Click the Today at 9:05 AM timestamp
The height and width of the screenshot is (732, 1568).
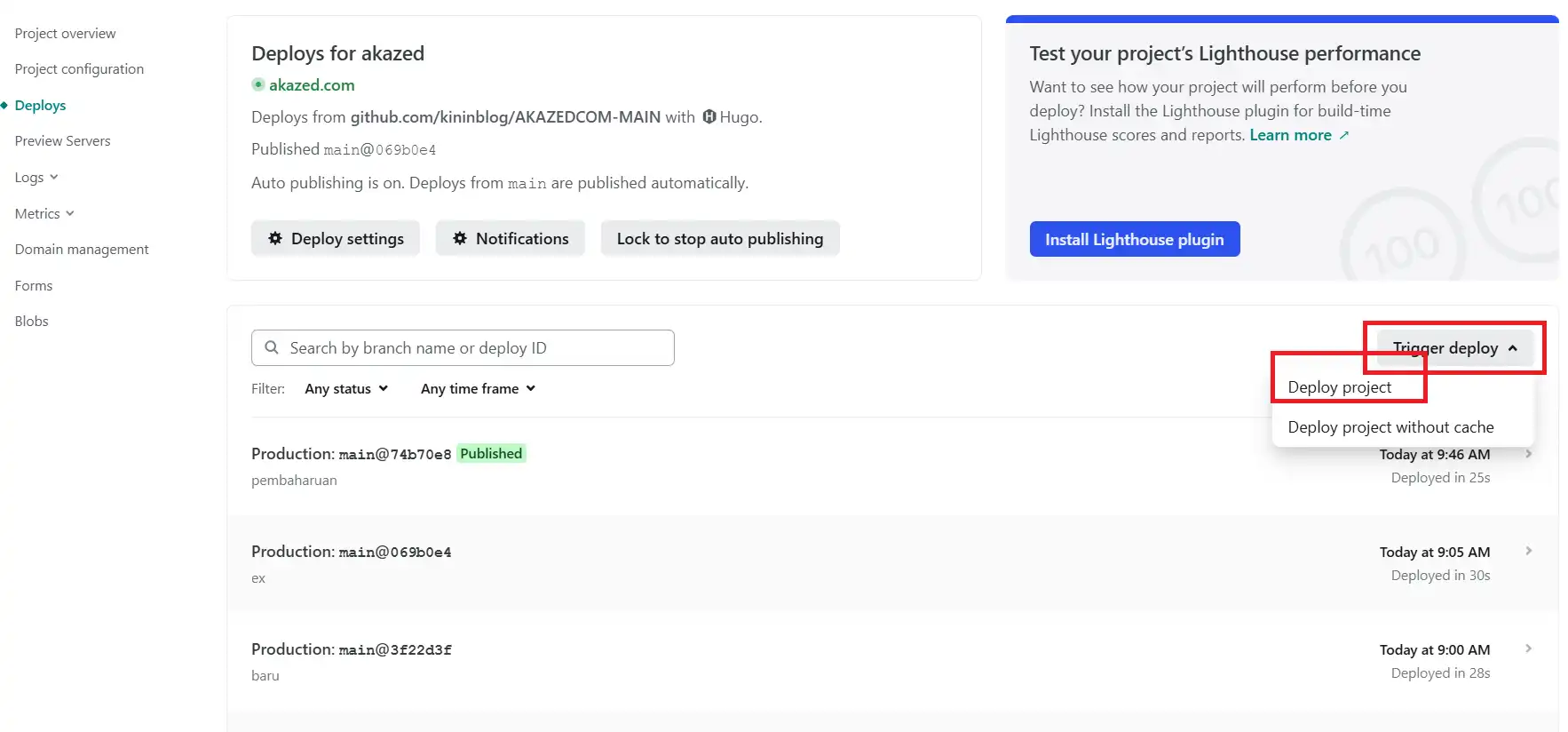[1435, 552]
